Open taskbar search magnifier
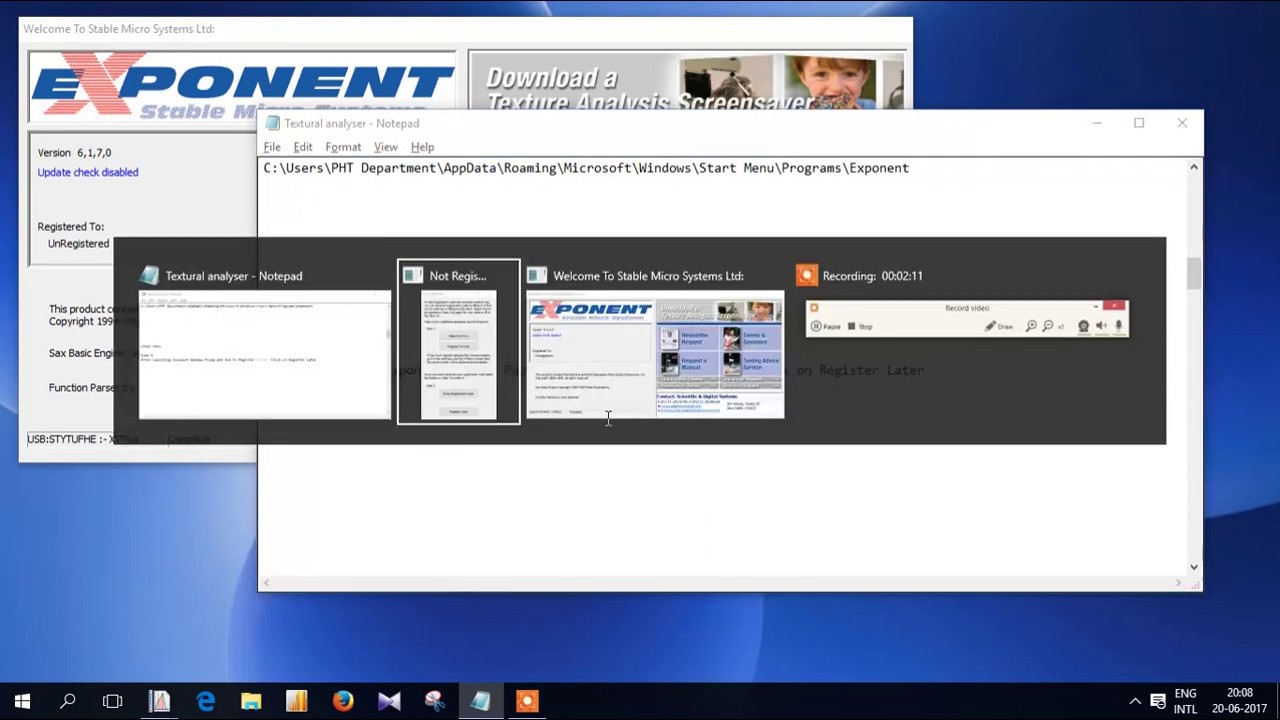This screenshot has width=1280, height=720. (x=68, y=701)
